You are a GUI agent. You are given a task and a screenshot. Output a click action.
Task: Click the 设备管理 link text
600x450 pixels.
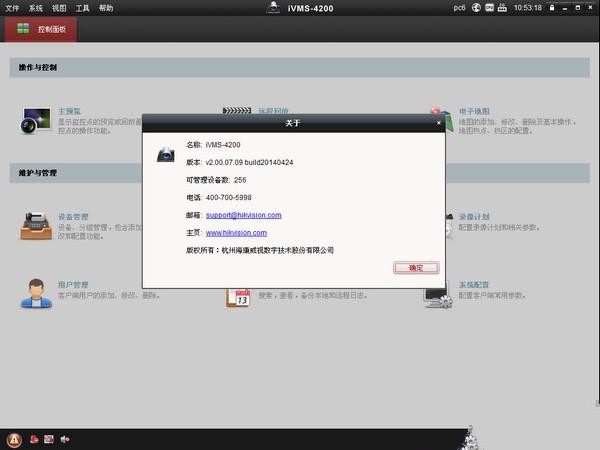point(73,217)
